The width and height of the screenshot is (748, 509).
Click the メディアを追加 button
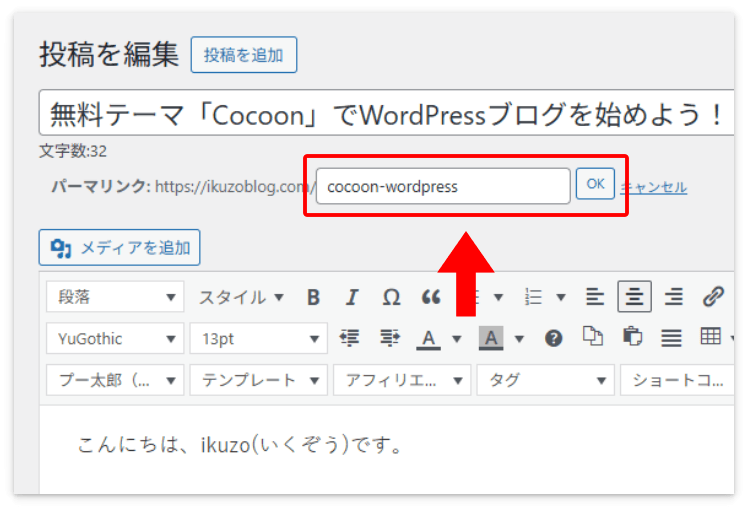(x=119, y=248)
